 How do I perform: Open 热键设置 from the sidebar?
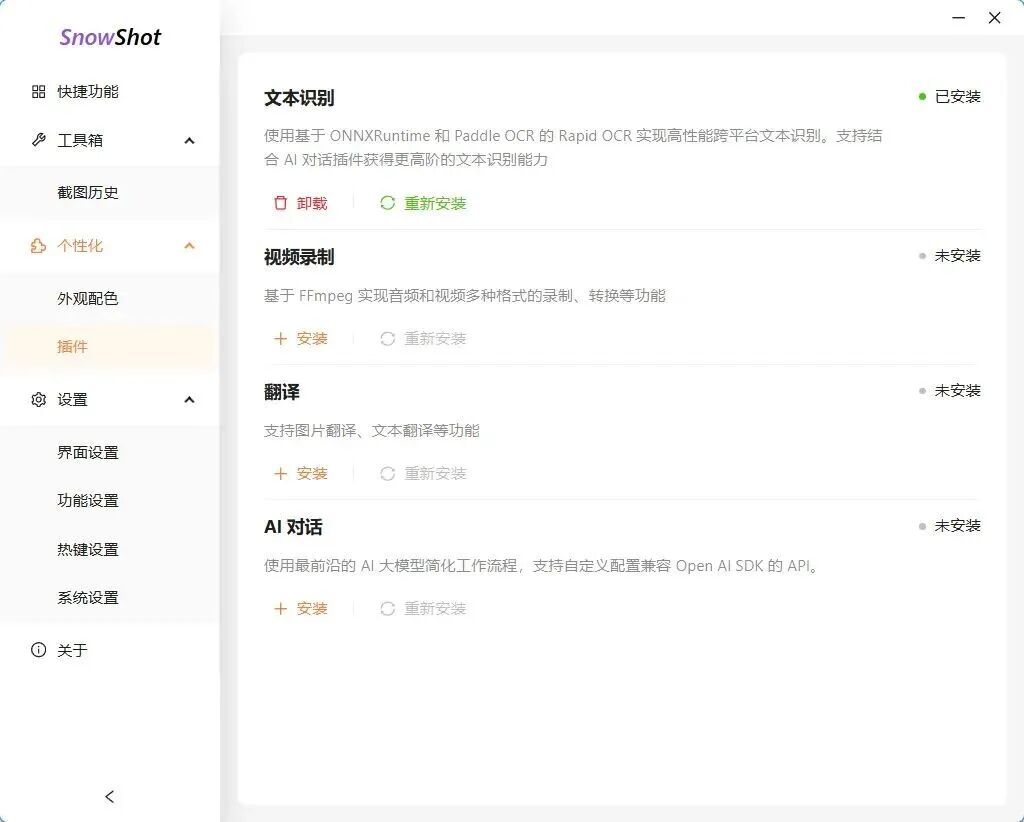[87, 549]
